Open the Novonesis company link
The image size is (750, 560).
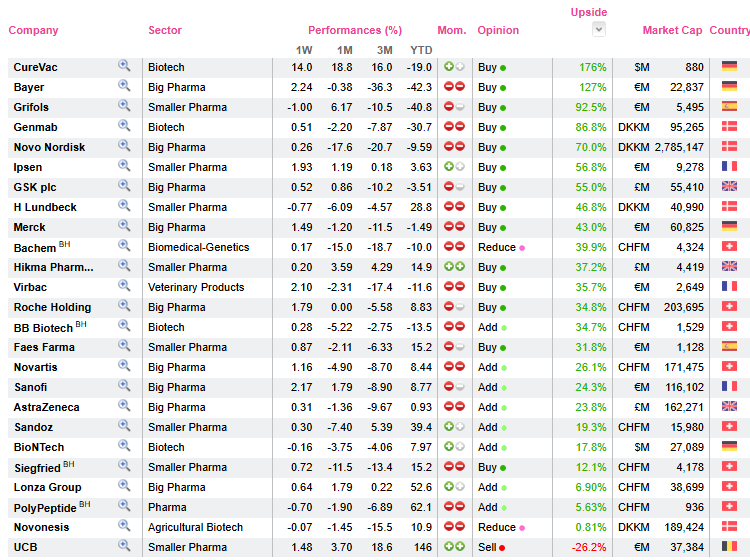pos(41,527)
